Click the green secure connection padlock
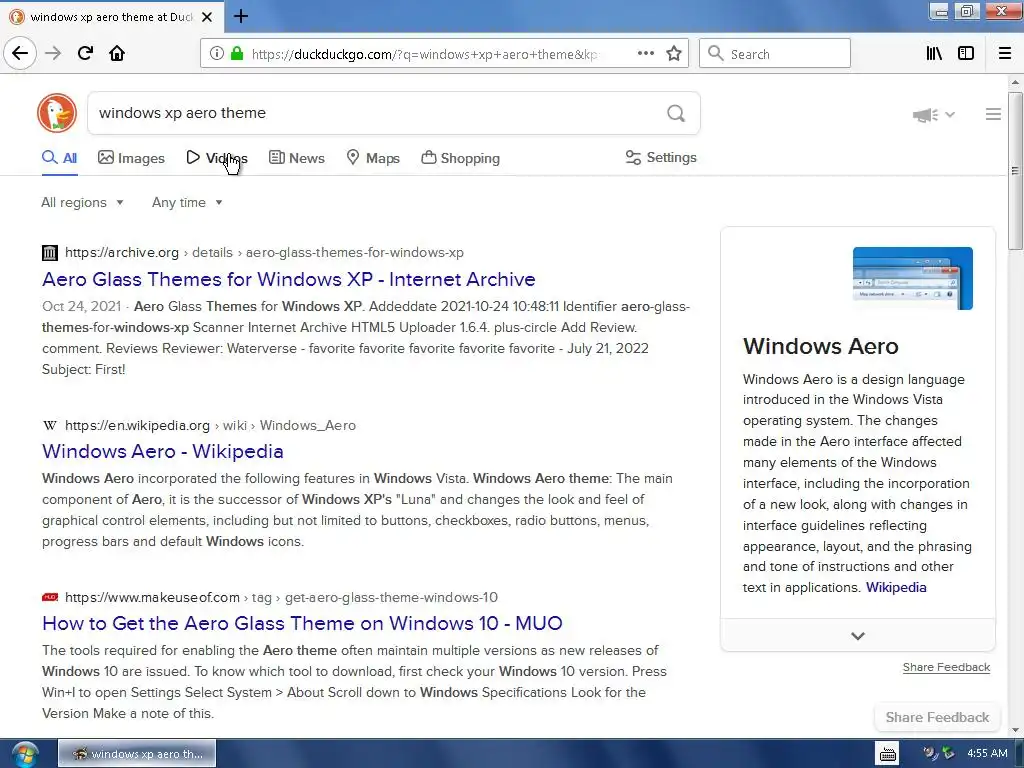 [x=237, y=53]
